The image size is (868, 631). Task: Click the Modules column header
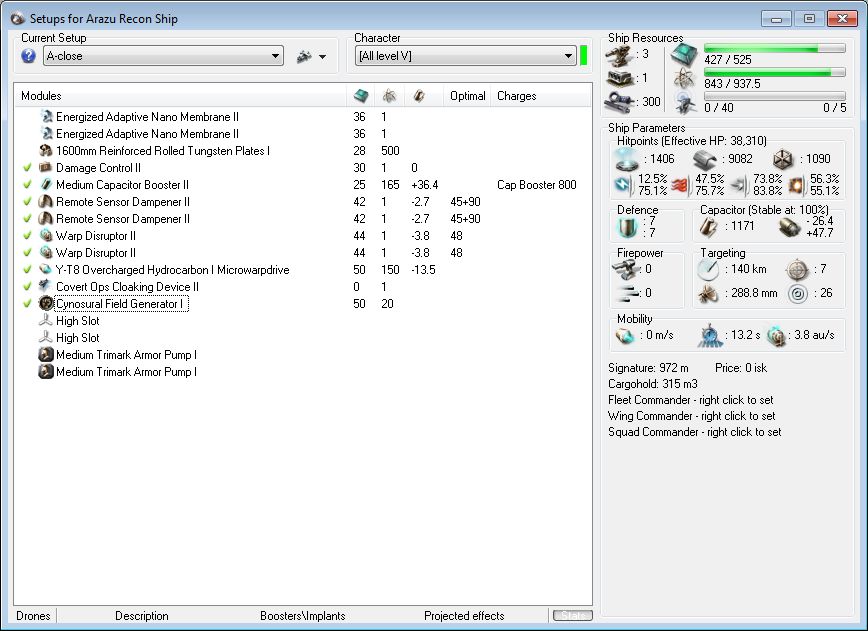[180, 96]
